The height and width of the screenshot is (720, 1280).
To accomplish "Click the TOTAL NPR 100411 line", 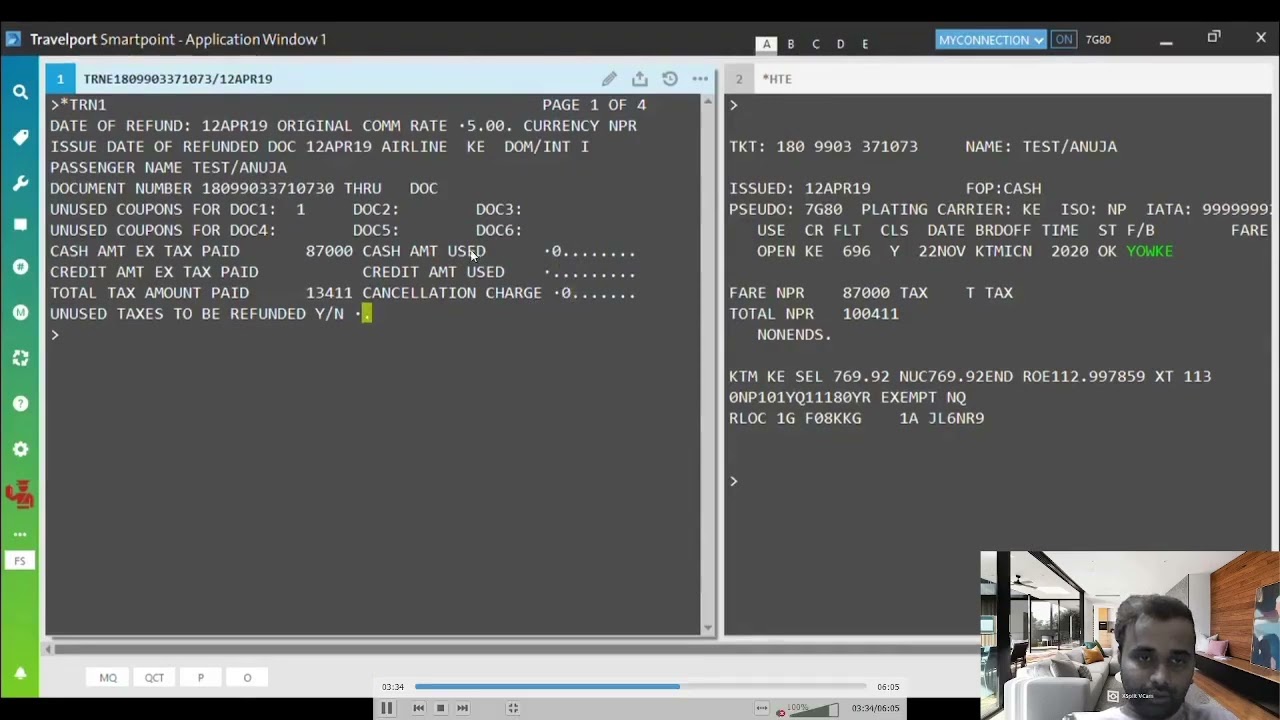I will click(x=814, y=314).
